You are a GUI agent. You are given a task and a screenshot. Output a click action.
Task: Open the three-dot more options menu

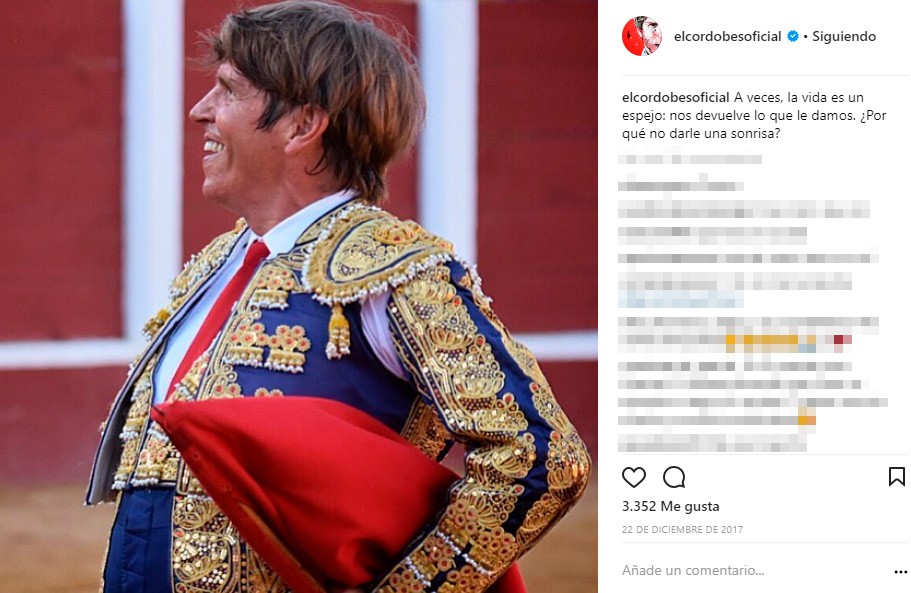click(x=901, y=572)
